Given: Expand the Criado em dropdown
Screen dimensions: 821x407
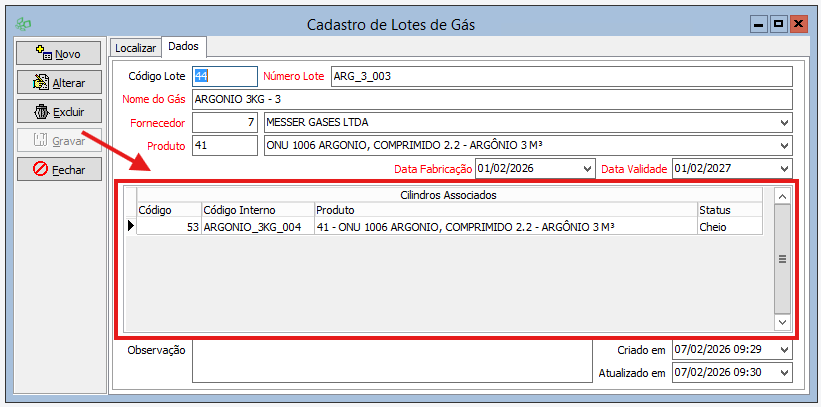Looking at the screenshot, I should click(783, 350).
